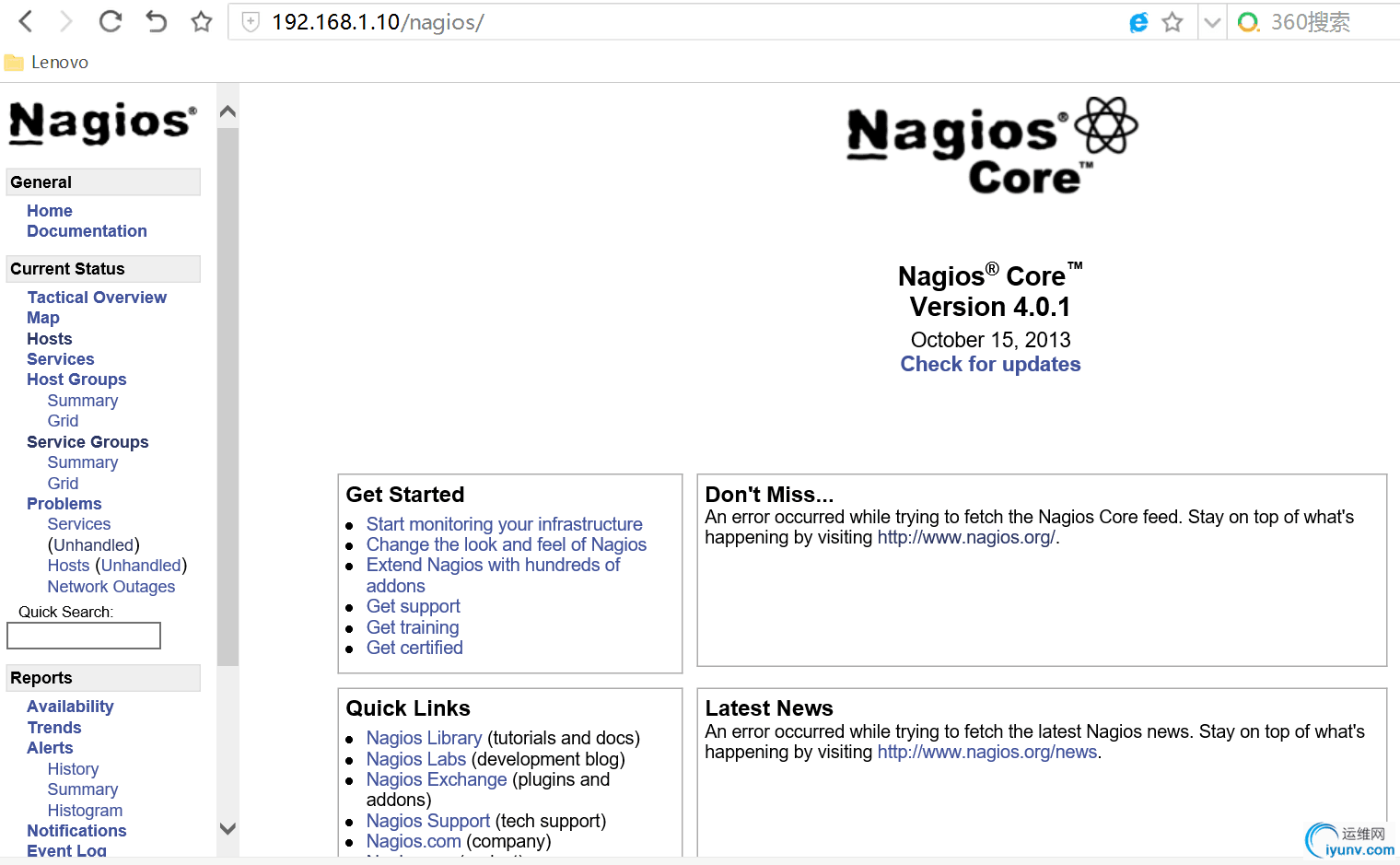This screenshot has height=865, width=1400.
Task: Open the Lenovo bookmarks folder
Action: click(46, 62)
